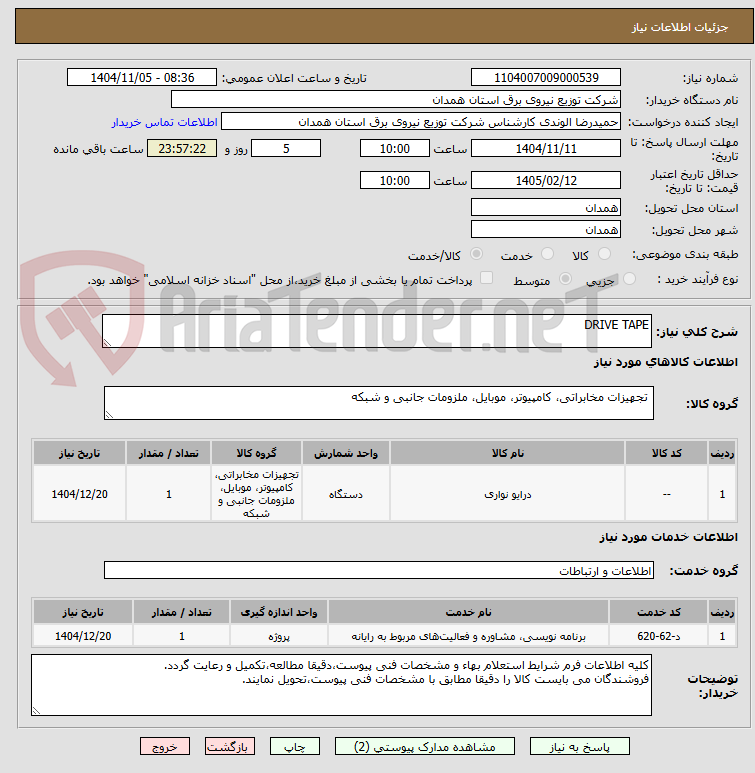Click the اطلاعات خدمات مورد نیاز section heading
The image size is (755, 773).
pos(669,536)
